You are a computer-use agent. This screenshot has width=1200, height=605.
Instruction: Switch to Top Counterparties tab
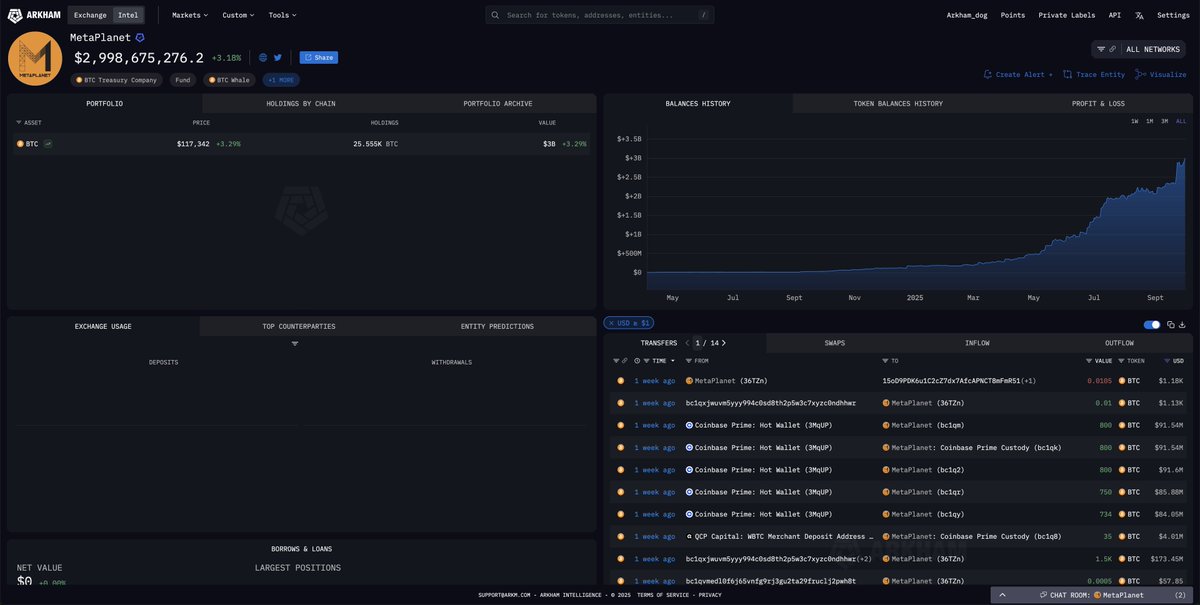point(299,326)
